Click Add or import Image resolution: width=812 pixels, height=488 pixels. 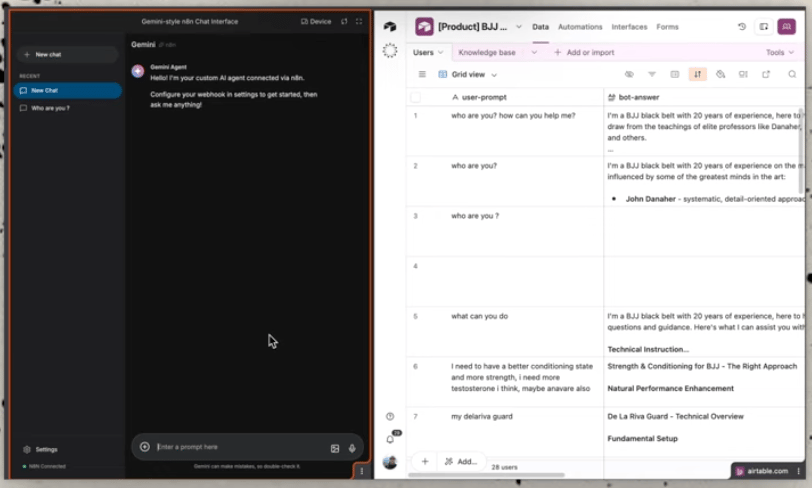pos(584,52)
